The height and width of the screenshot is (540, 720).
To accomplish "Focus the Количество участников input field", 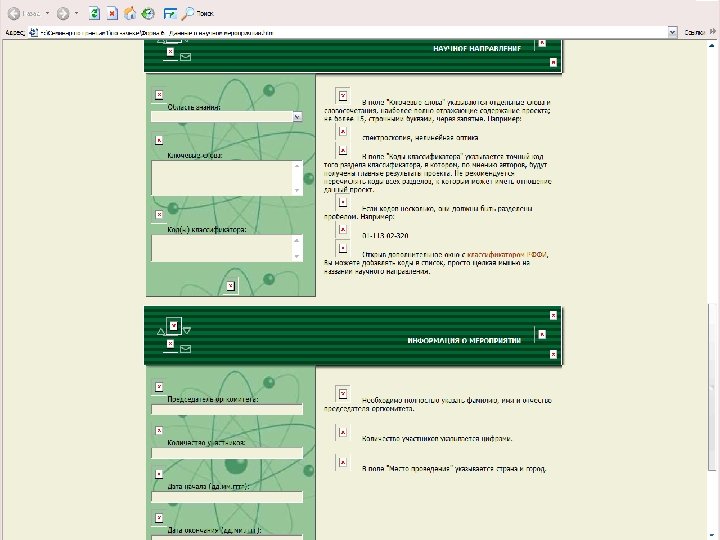I will click(227, 453).
